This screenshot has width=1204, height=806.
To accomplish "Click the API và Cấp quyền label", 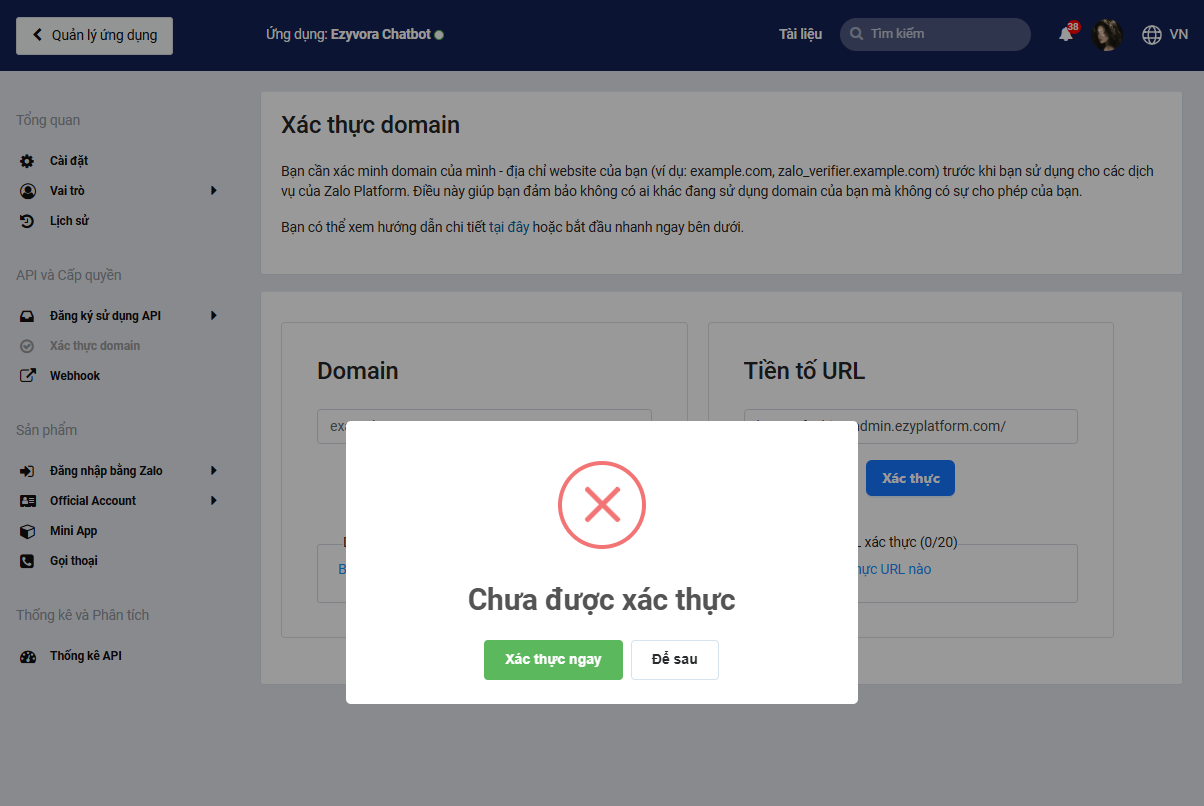I will (x=69, y=276).
